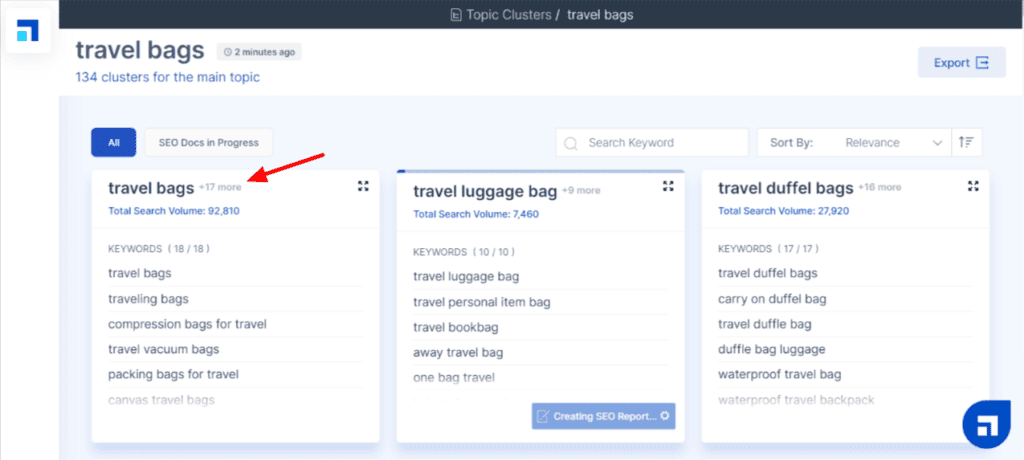Expand the travel luggage bag cluster card
Screen dimensions: 1024x460
tap(668, 187)
